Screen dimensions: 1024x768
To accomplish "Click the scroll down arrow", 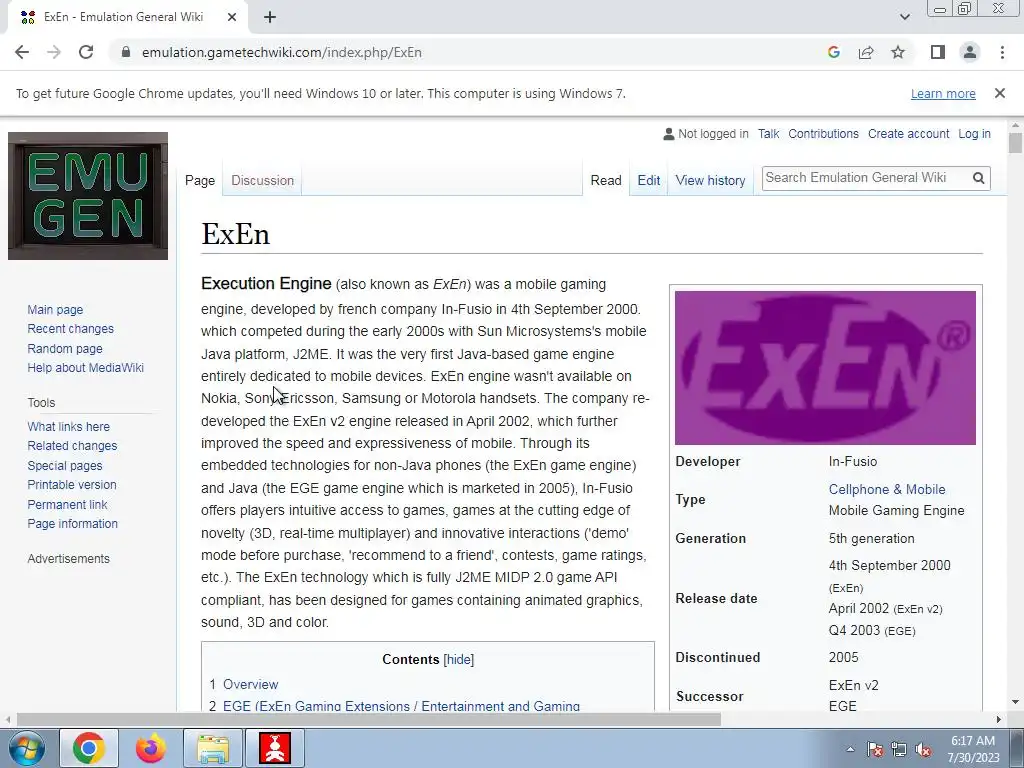I will coord(1015,703).
